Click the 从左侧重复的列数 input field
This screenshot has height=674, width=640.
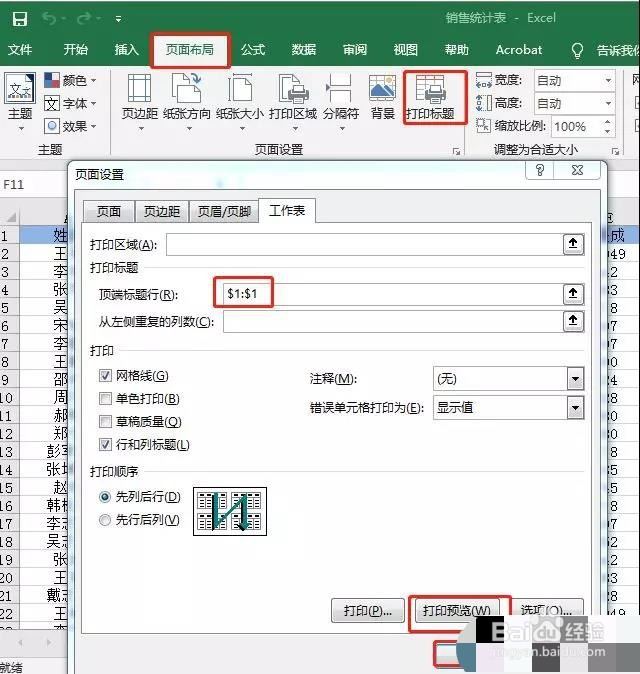tap(393, 321)
